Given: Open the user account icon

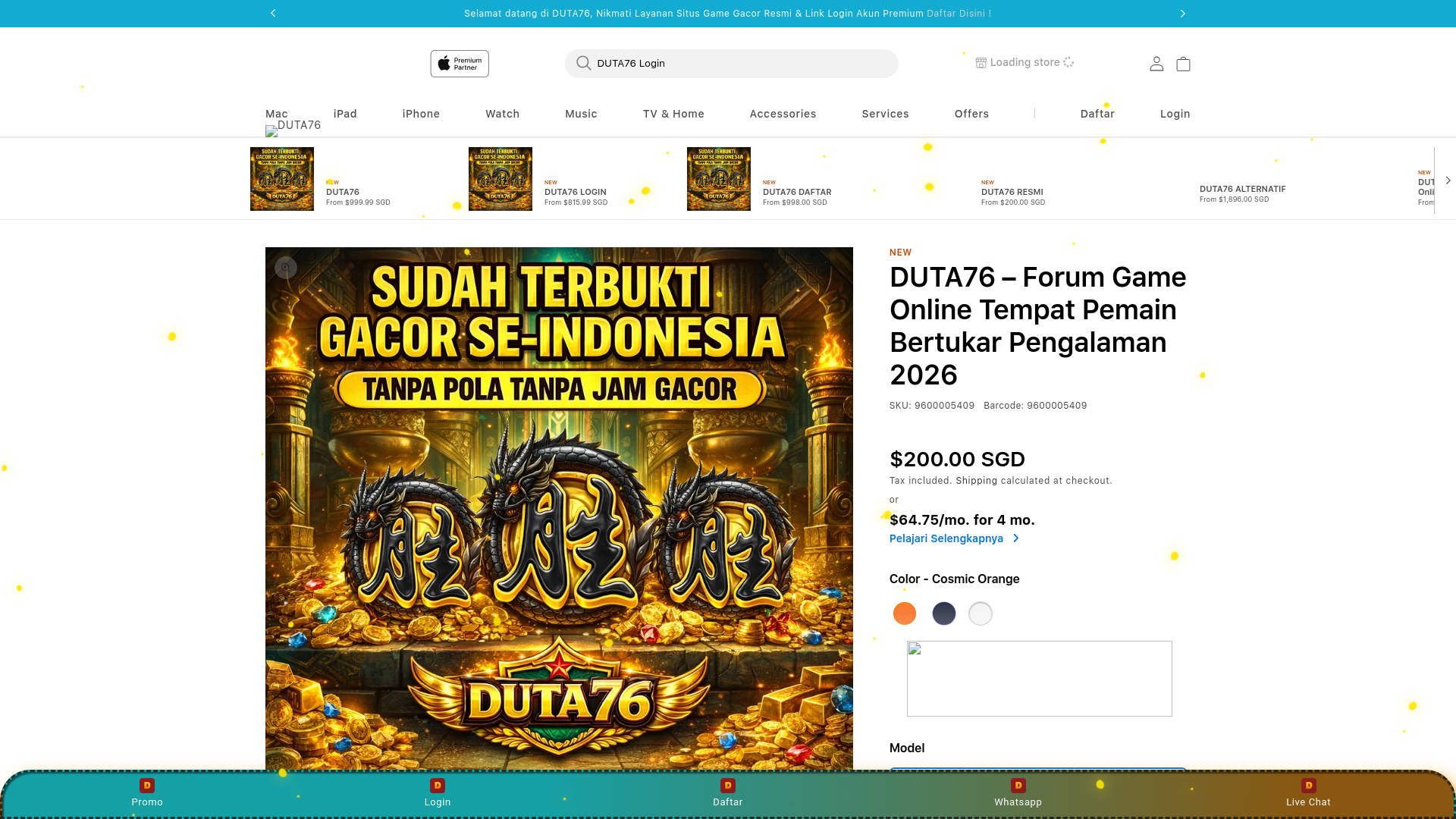Looking at the screenshot, I should [1156, 64].
